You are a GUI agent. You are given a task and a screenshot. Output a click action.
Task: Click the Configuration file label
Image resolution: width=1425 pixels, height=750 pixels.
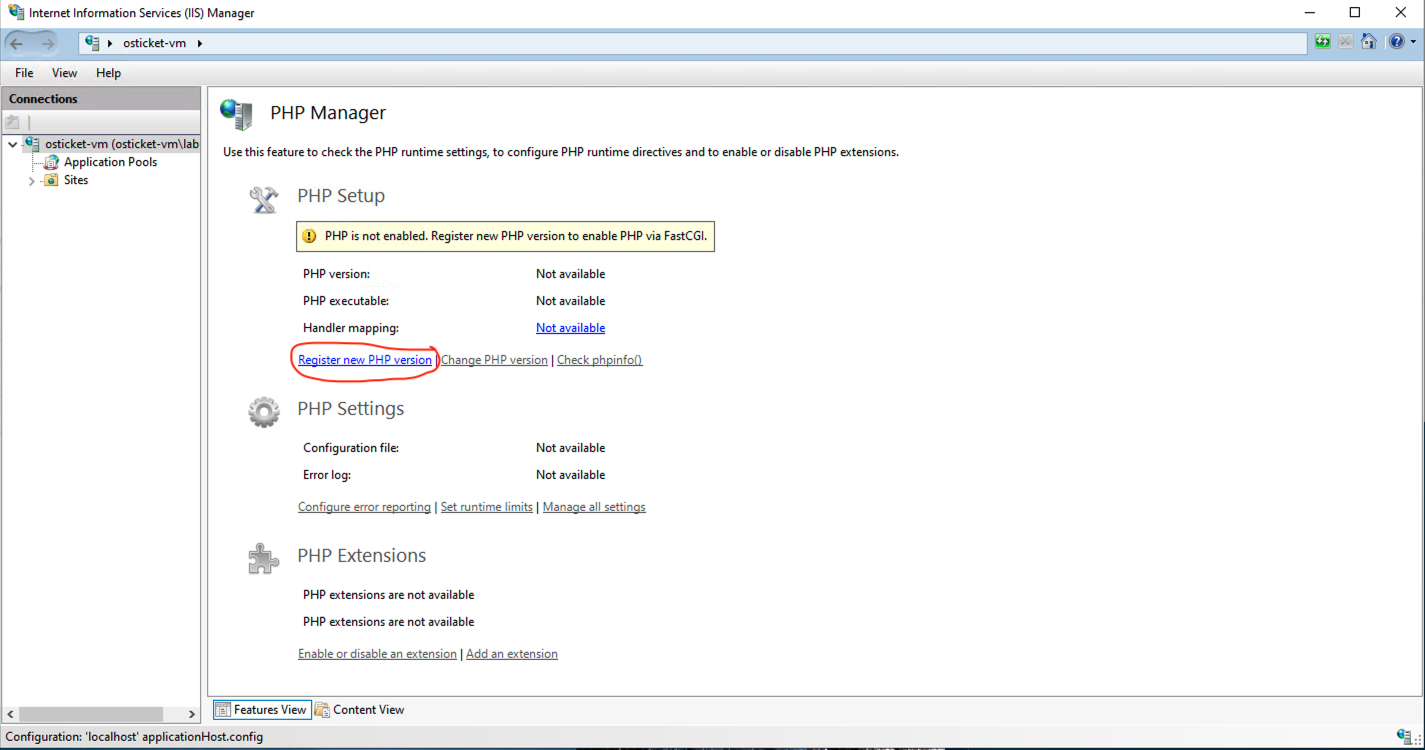point(351,448)
